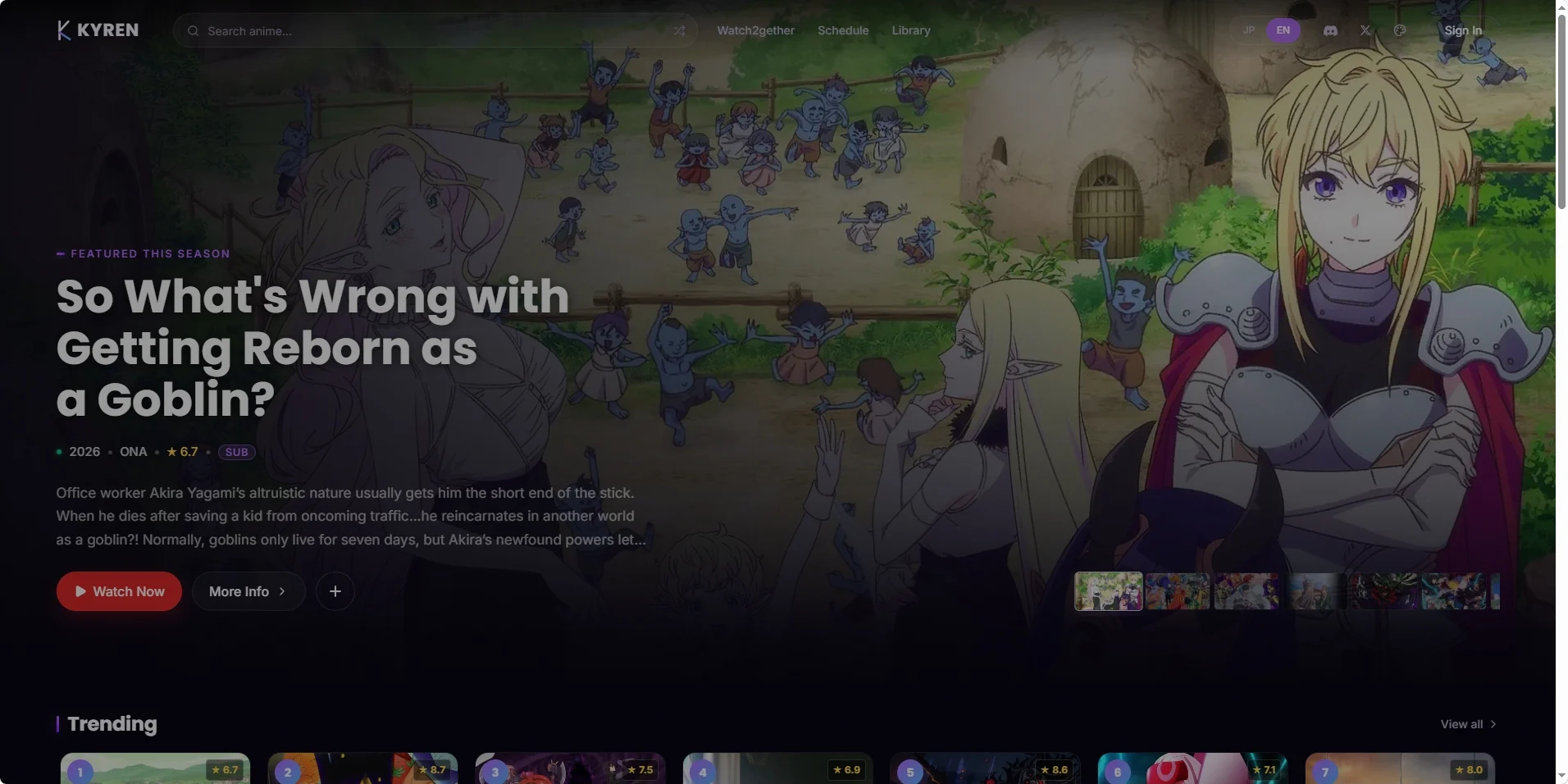
Task: Click the scrollbar down arrow
Action: click(1561, 776)
